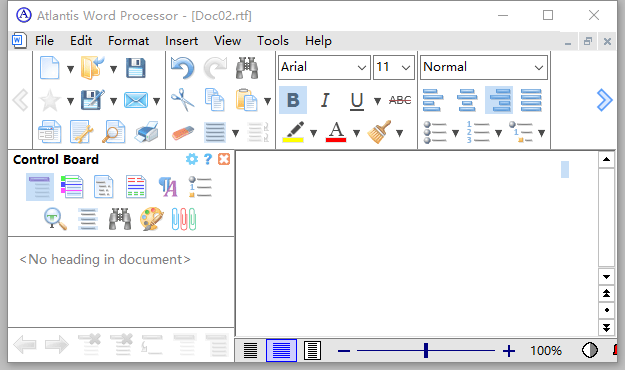Click the 100% zoom value
The height and width of the screenshot is (370, 625).
pos(546,351)
